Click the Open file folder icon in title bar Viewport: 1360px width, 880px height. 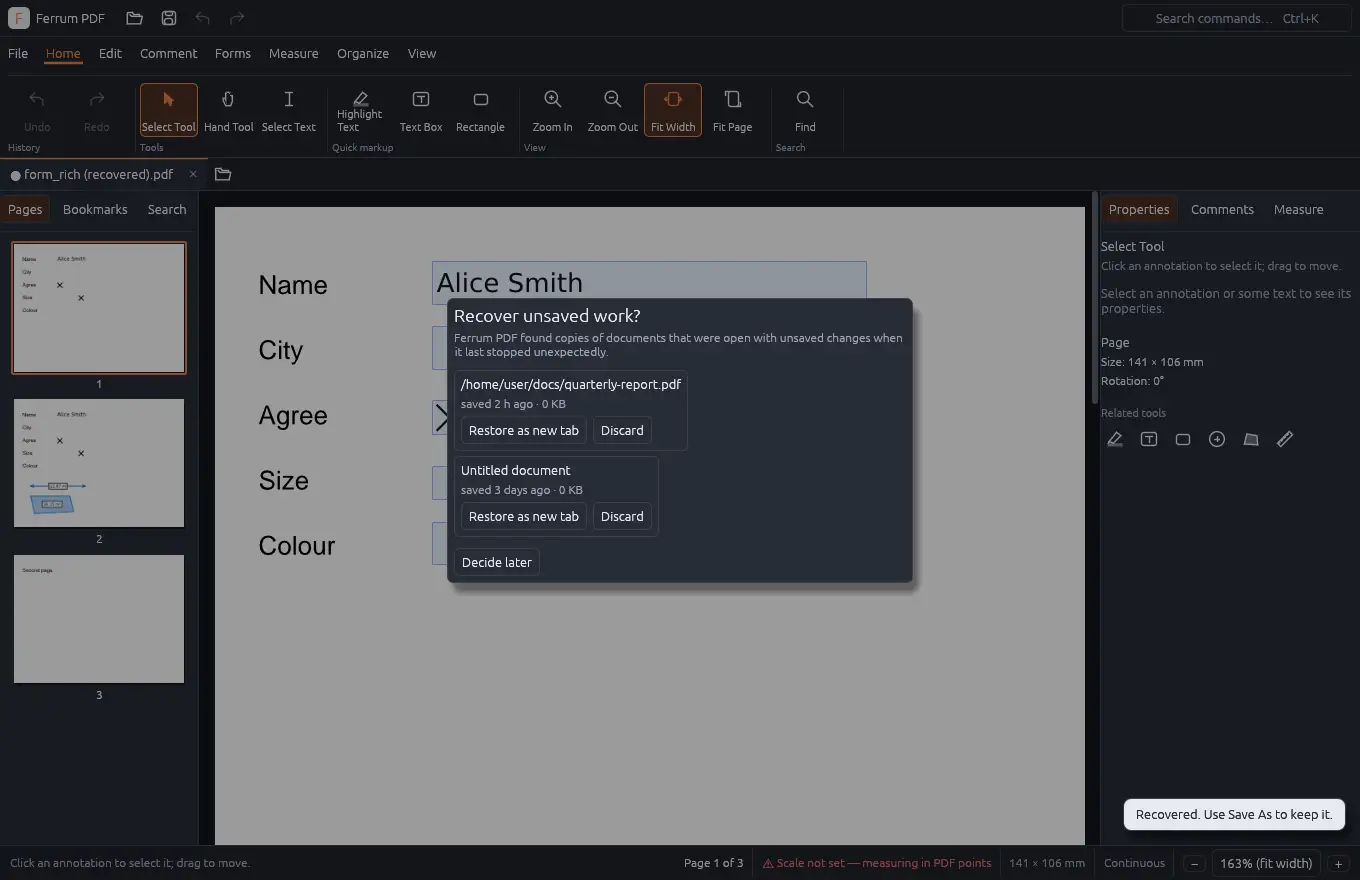coord(135,18)
